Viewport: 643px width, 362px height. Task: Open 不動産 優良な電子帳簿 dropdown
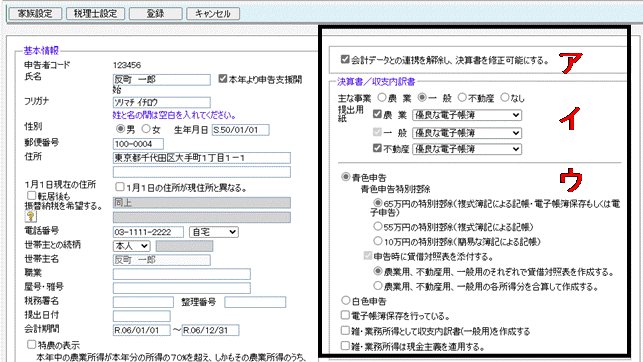click(467, 149)
